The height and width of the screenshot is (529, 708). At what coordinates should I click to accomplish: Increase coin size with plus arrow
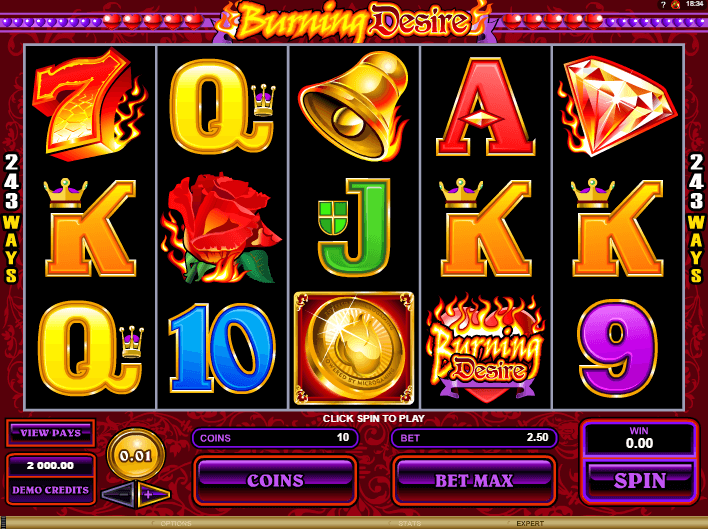(x=153, y=495)
